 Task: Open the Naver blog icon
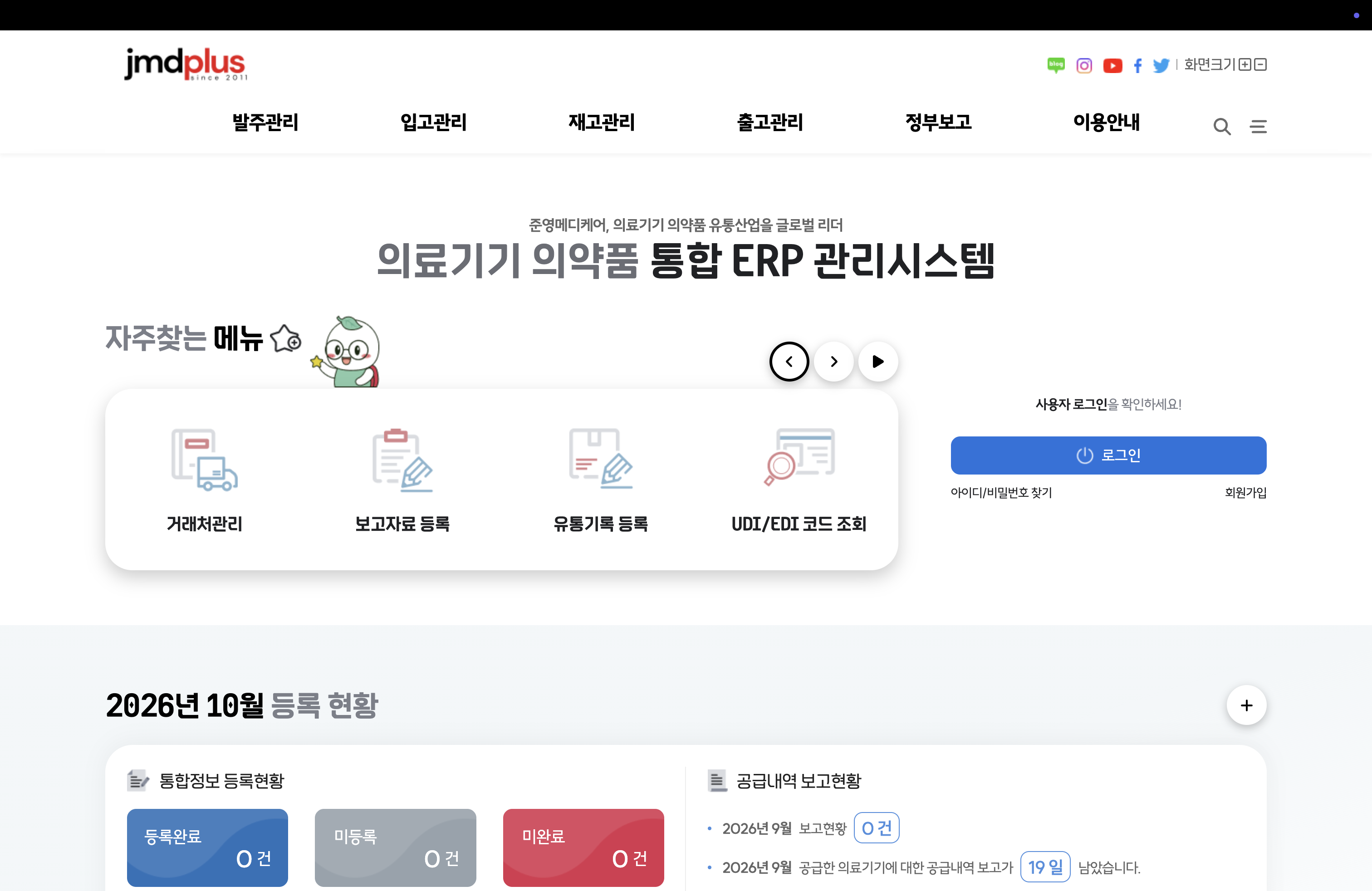click(1055, 65)
